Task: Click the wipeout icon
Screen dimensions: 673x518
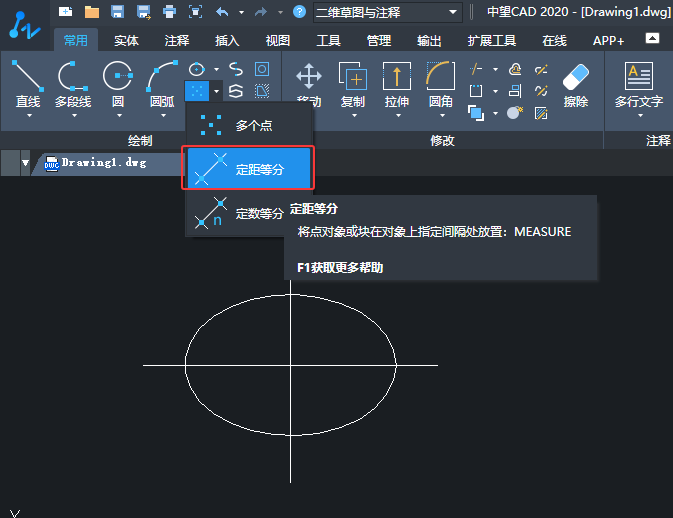Action: [262, 91]
